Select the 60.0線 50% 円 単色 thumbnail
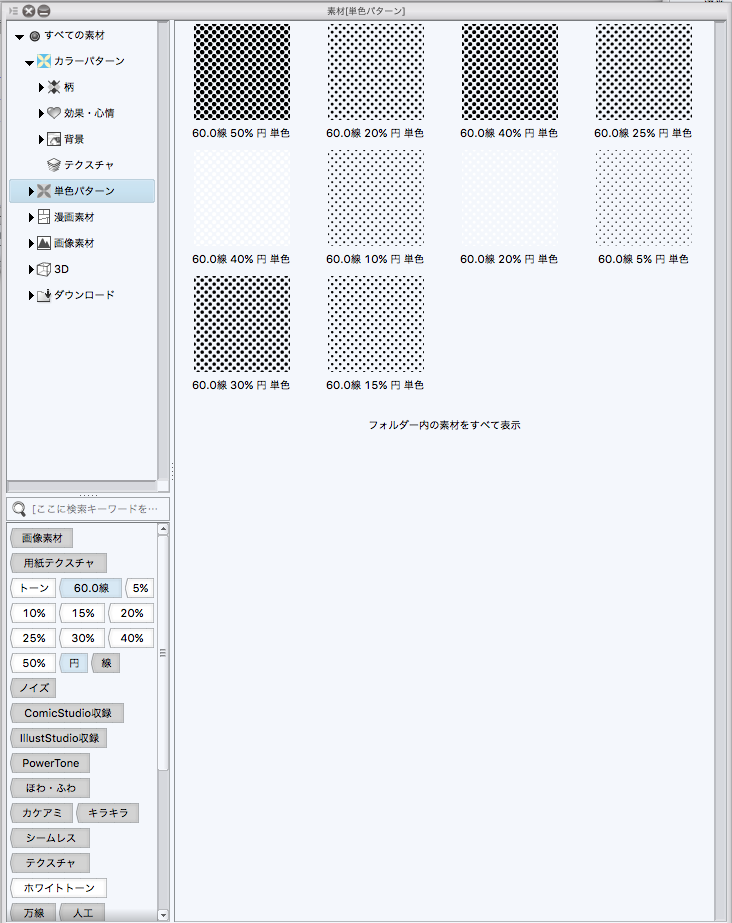Screen dimensions: 732x923 pos(242,72)
